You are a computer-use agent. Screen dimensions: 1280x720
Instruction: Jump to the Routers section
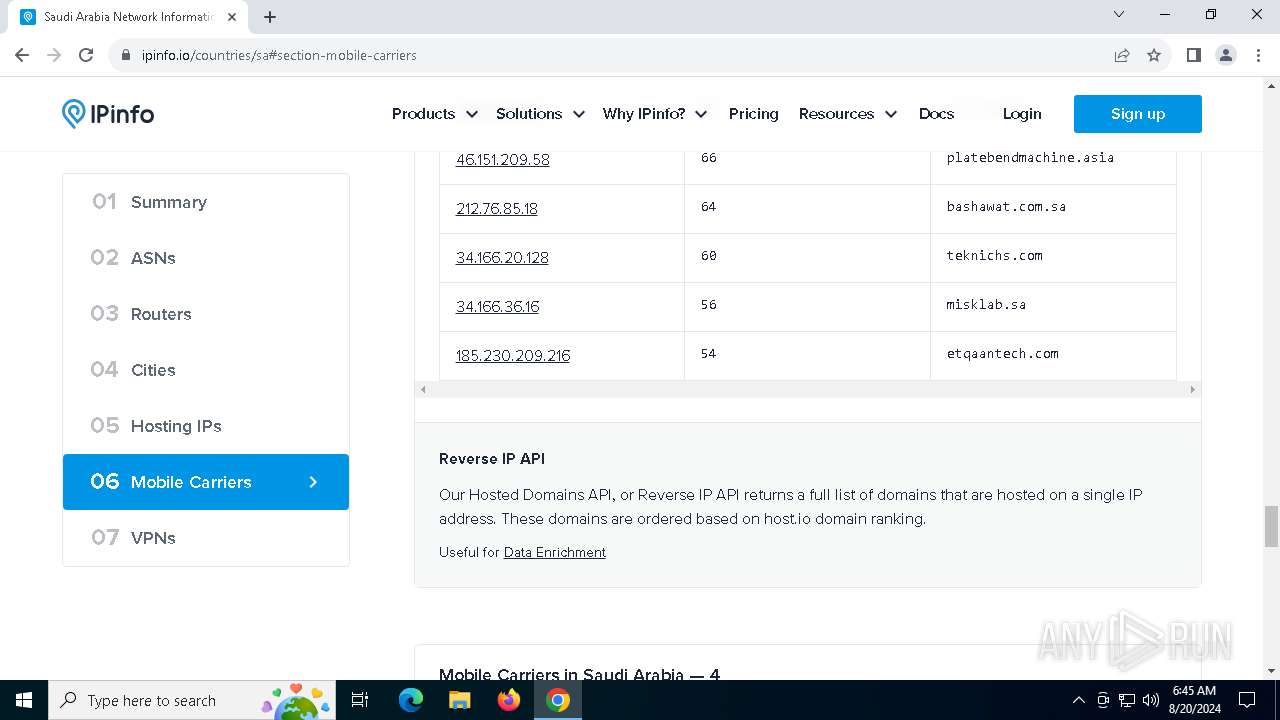pyautogui.click(x=206, y=314)
